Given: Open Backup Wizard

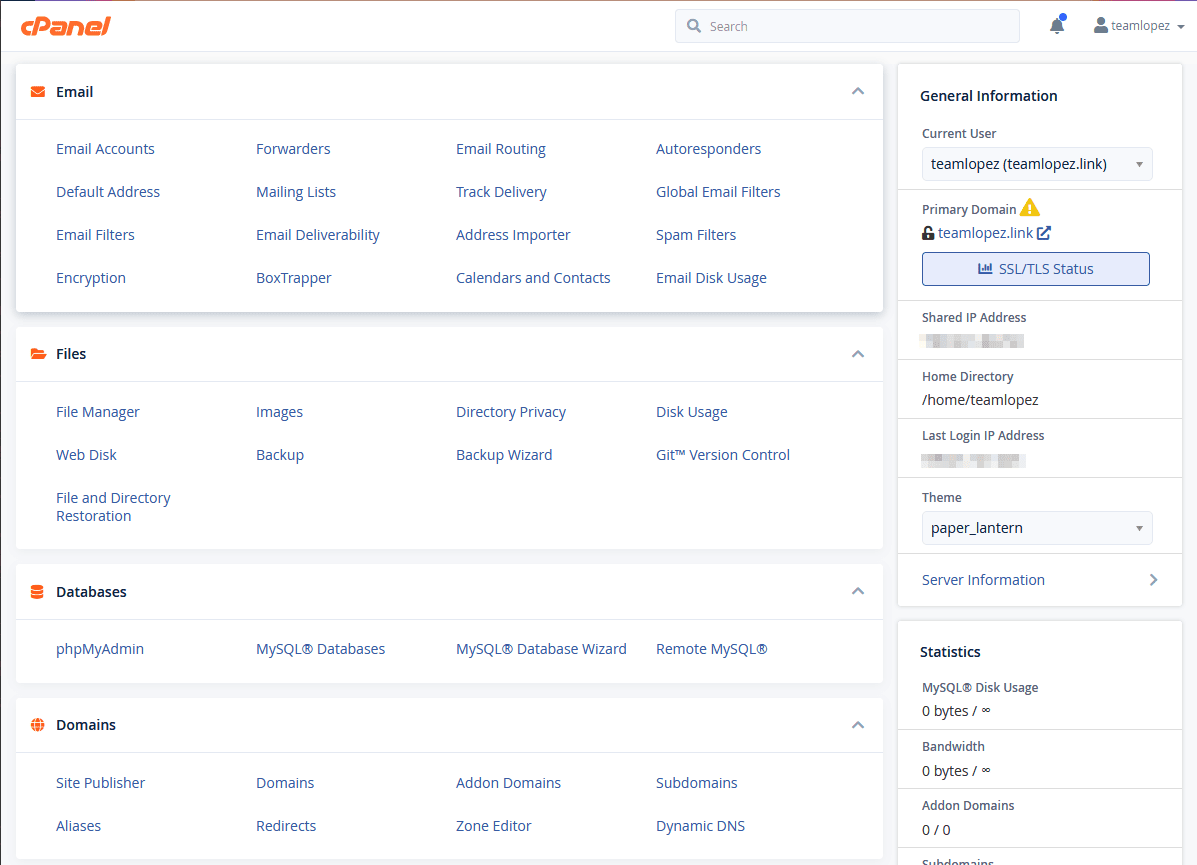Looking at the screenshot, I should click(504, 455).
